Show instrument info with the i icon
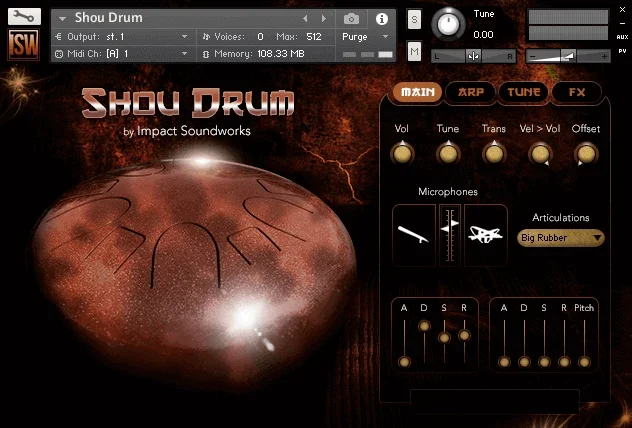The width and height of the screenshot is (632, 428). click(x=381, y=19)
